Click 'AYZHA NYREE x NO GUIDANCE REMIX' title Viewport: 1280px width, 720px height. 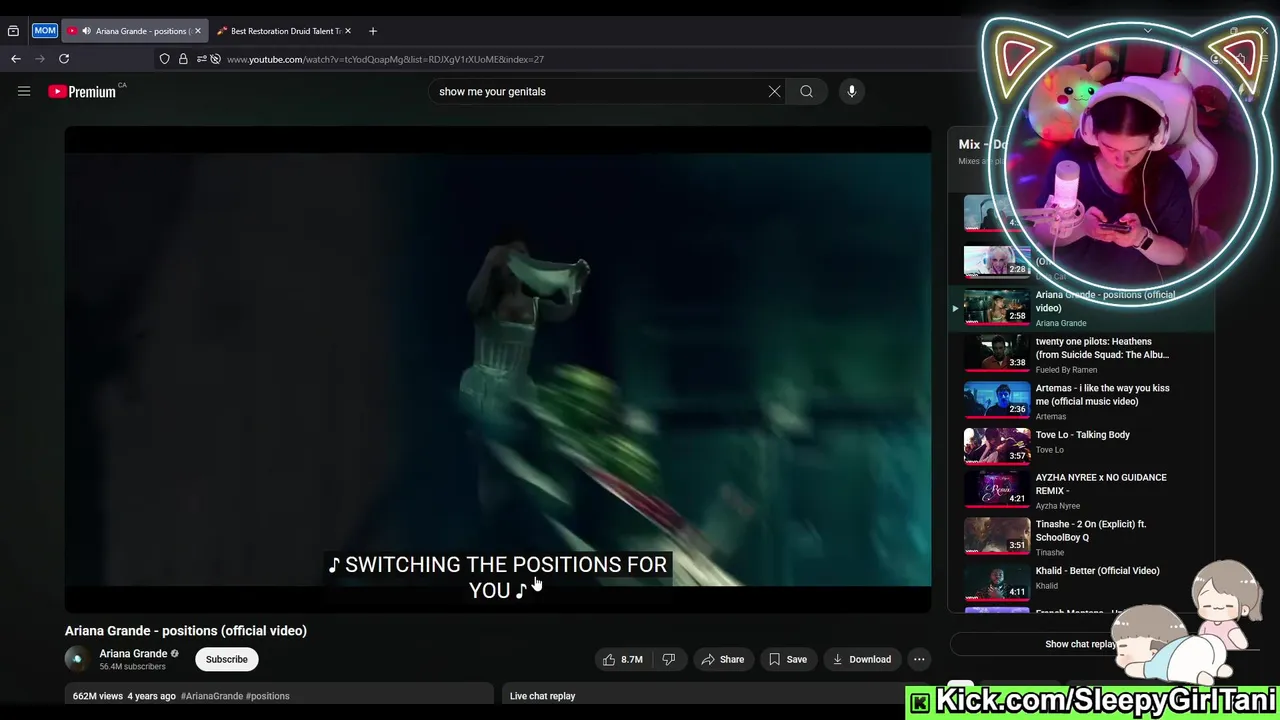(1101, 484)
